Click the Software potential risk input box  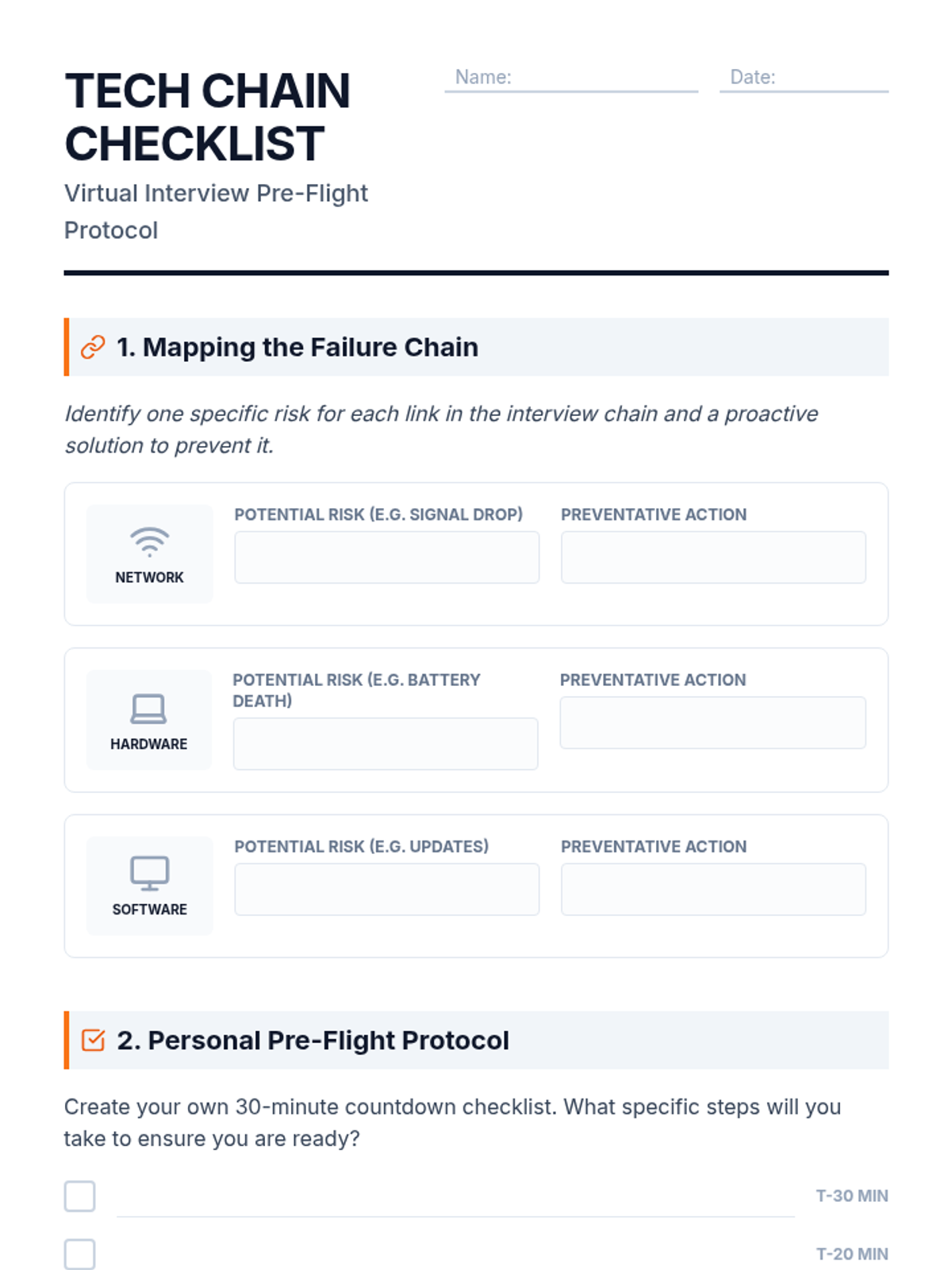[x=386, y=889]
